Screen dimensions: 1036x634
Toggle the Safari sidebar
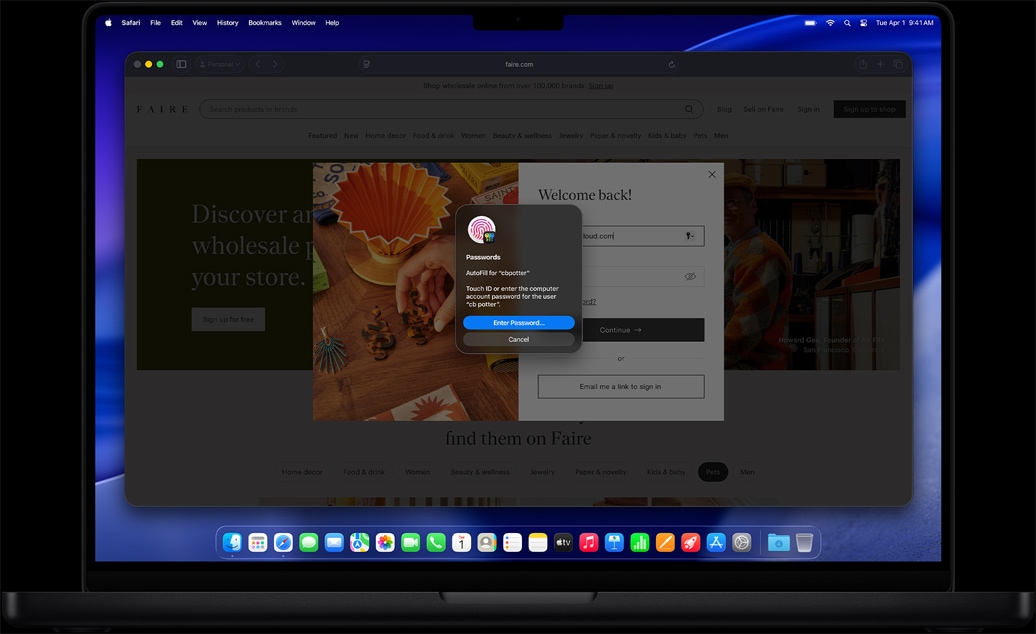point(181,63)
